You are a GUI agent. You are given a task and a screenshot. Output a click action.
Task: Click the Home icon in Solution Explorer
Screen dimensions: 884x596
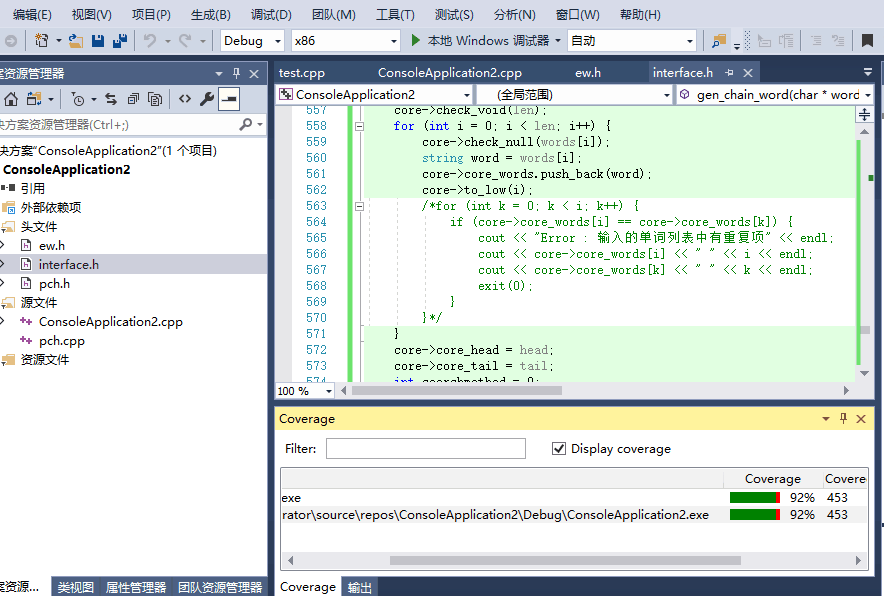point(11,99)
